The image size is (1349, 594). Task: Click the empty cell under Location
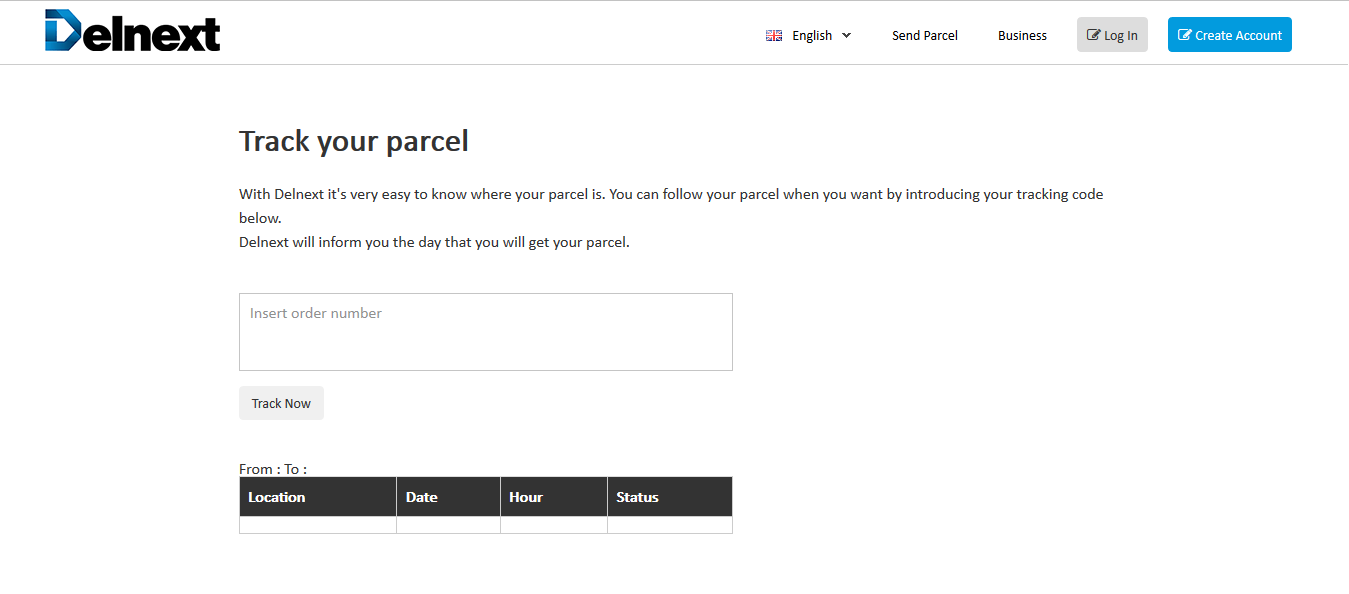[318, 525]
